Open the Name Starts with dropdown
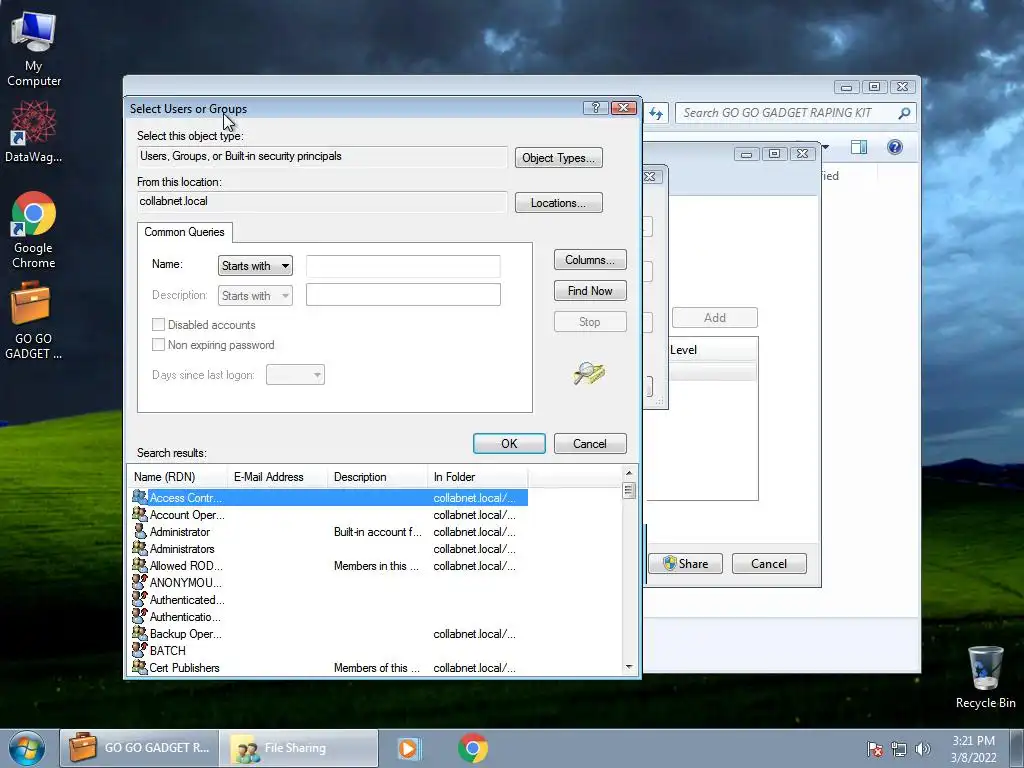Screen dimensions: 1024x768 point(255,266)
